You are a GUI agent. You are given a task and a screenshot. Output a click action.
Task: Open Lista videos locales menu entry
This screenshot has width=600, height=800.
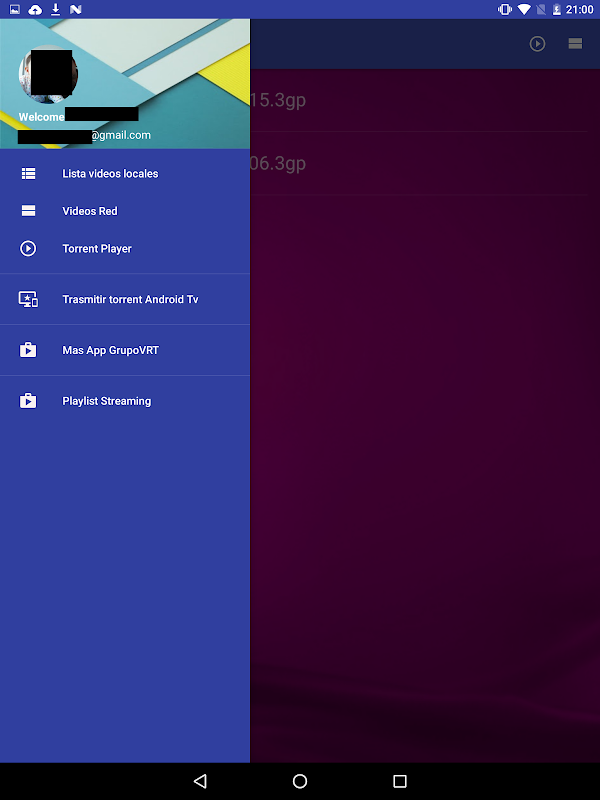pos(125,173)
